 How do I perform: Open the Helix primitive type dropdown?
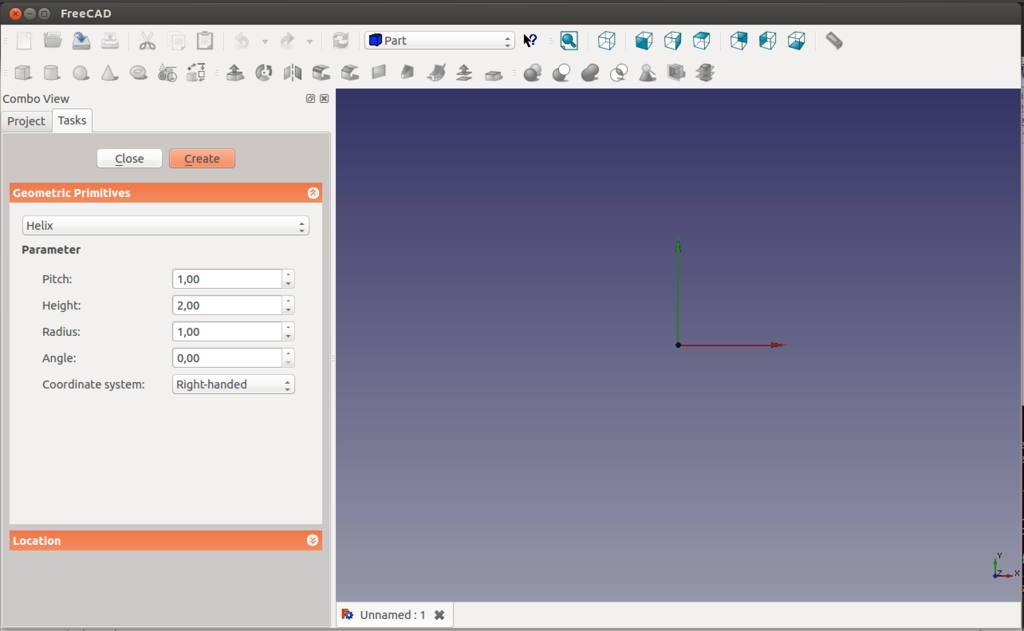(x=165, y=226)
